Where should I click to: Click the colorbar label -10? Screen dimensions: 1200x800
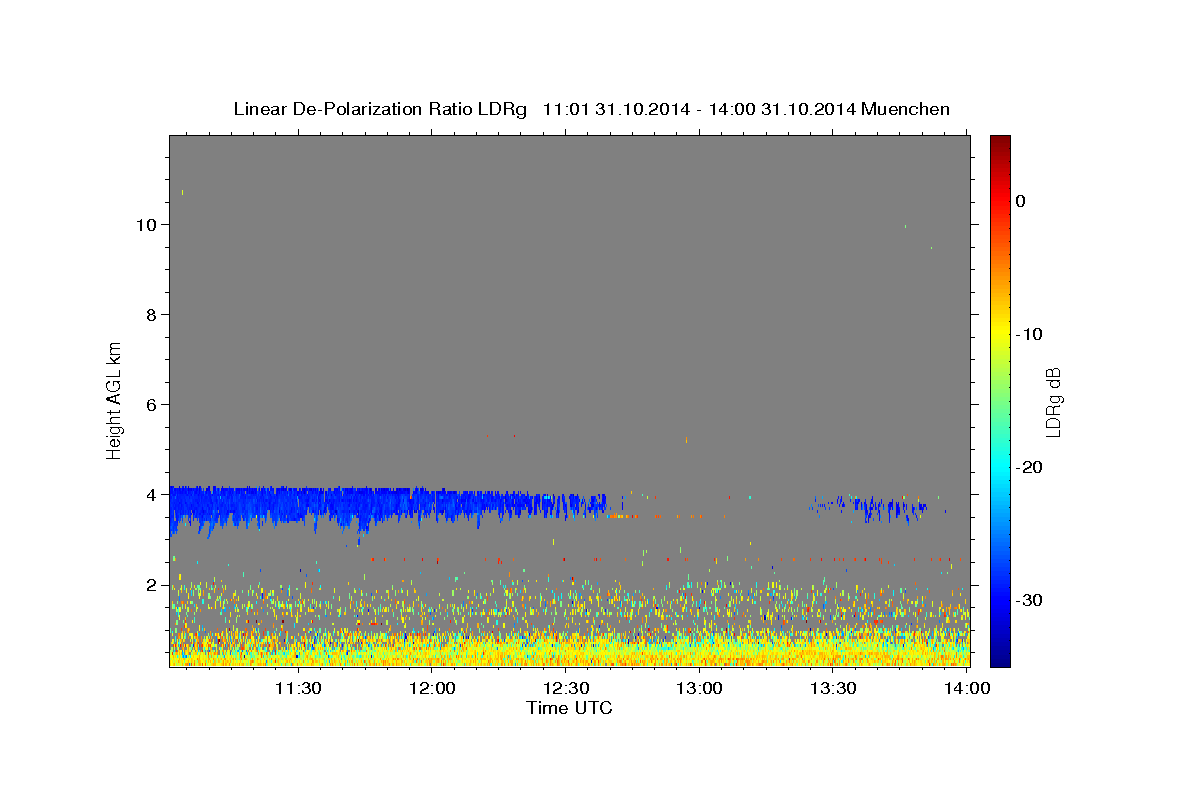click(1029, 334)
